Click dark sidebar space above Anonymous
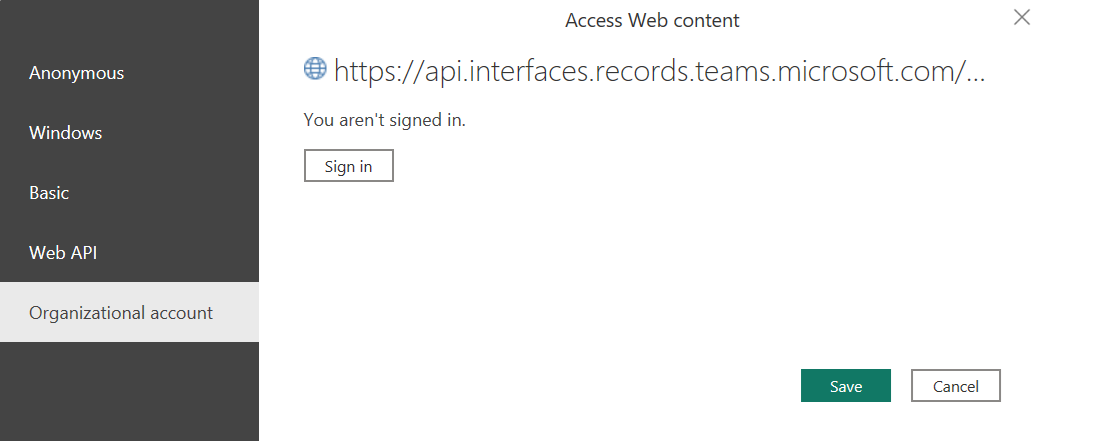 (x=129, y=25)
